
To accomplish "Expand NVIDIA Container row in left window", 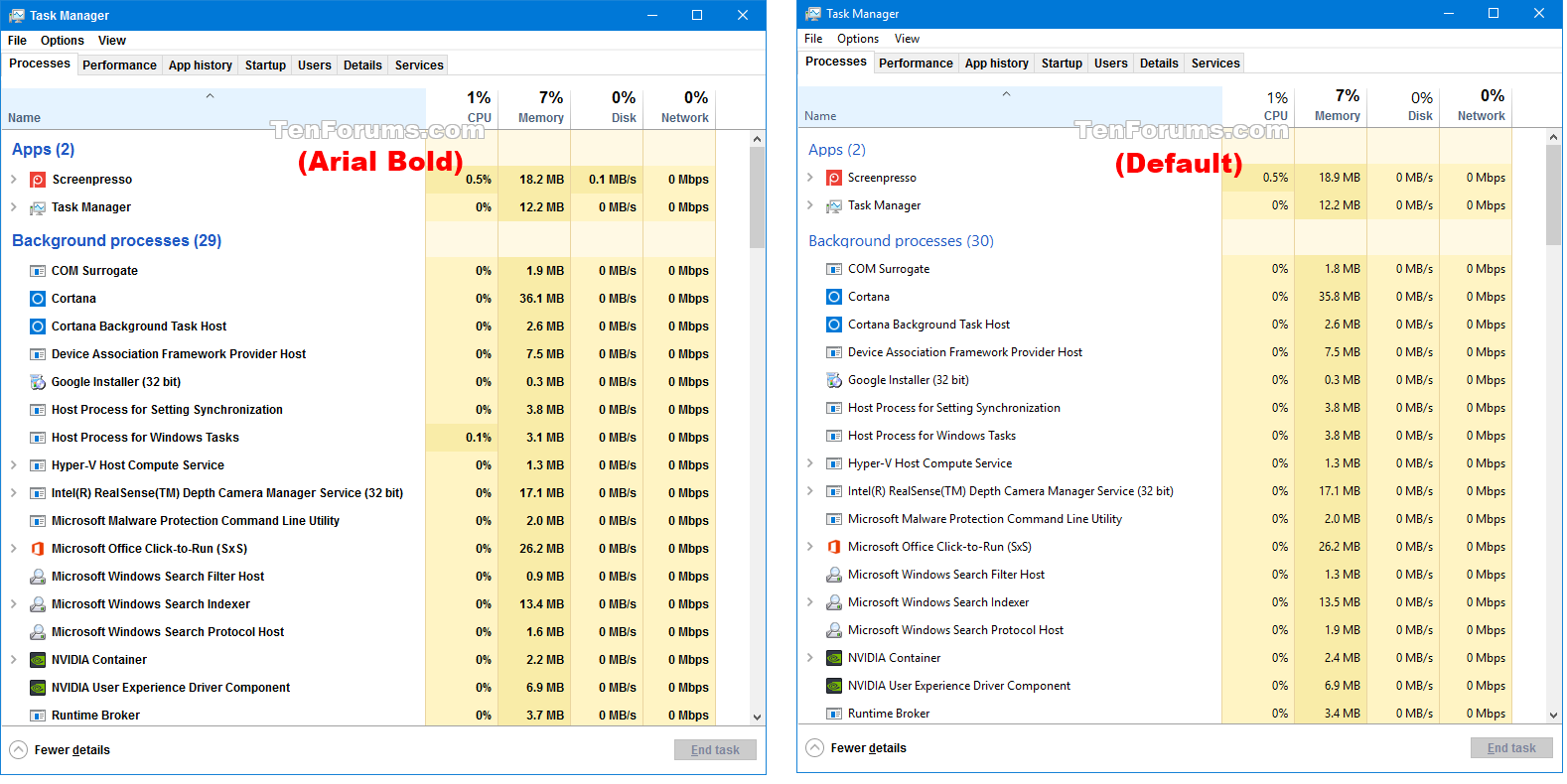I will pyautogui.click(x=14, y=660).
